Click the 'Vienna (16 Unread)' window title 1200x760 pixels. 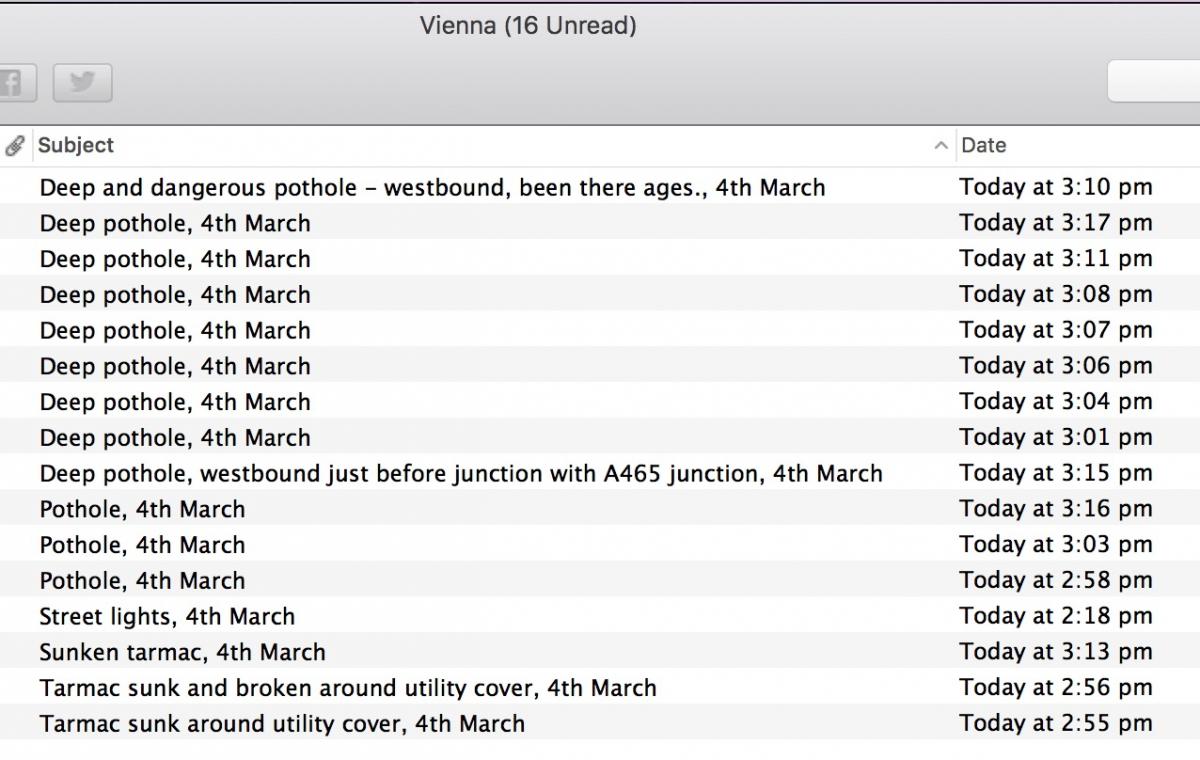tap(527, 26)
